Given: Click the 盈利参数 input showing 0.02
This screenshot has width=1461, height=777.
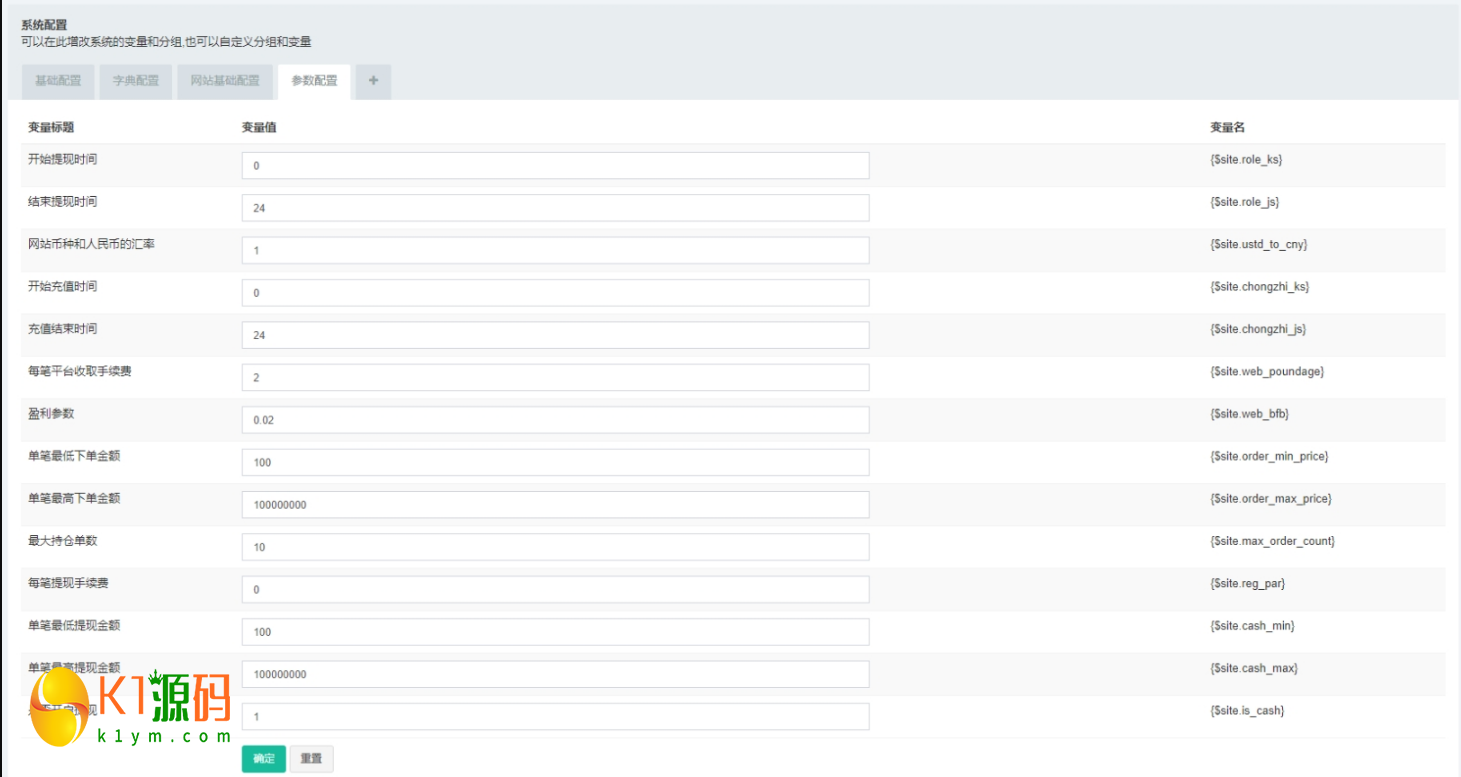Looking at the screenshot, I should tap(555, 420).
